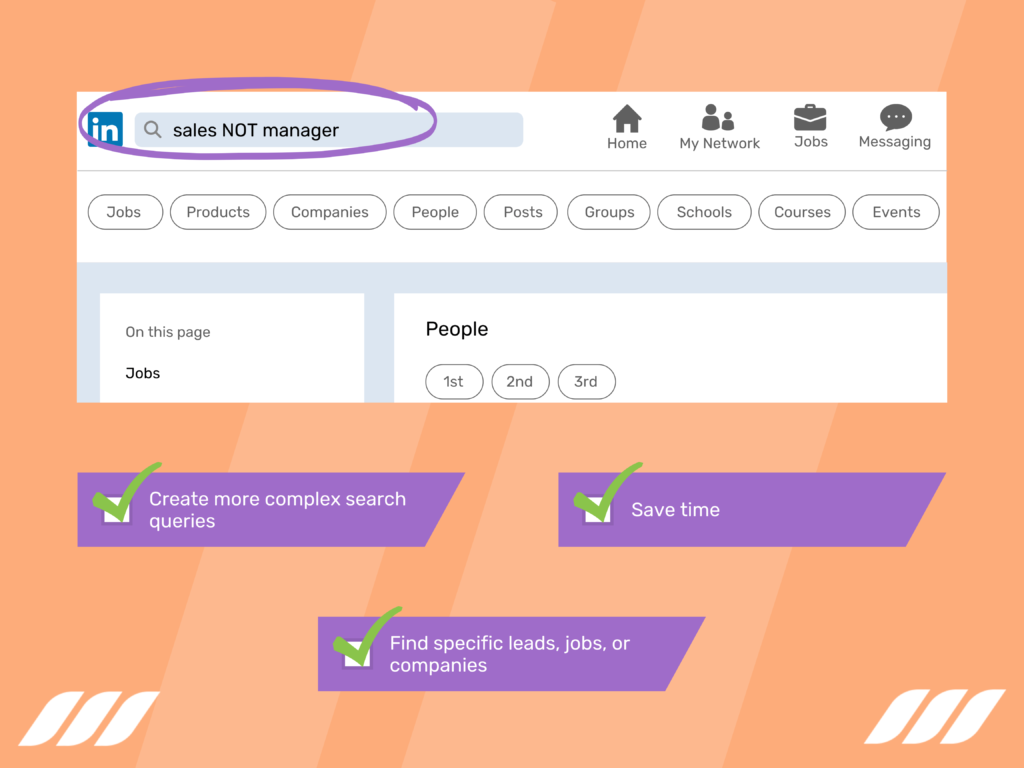Select the Schools filter pill

point(704,212)
